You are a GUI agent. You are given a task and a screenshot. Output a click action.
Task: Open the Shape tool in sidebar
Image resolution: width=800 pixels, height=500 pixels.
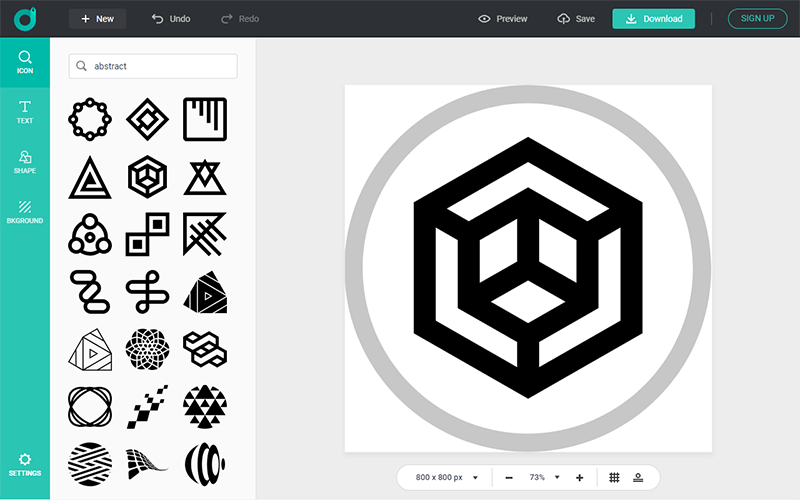click(25, 161)
